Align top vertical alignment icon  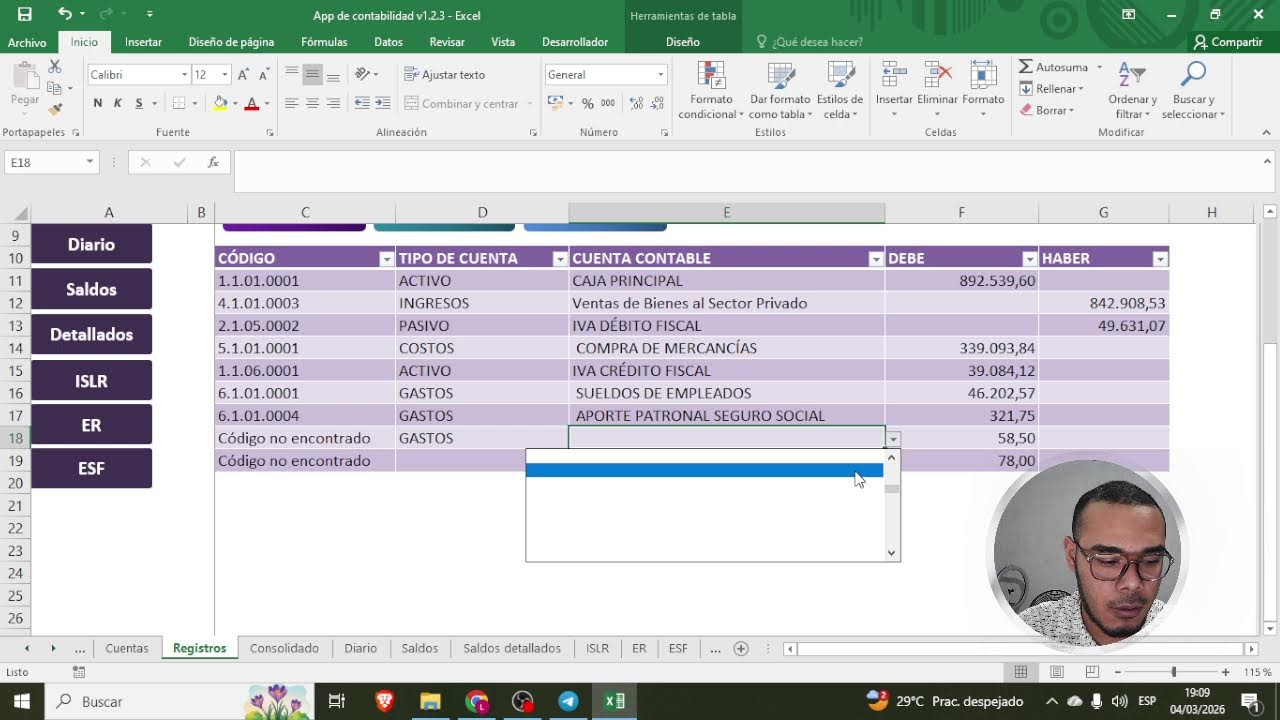click(x=291, y=74)
